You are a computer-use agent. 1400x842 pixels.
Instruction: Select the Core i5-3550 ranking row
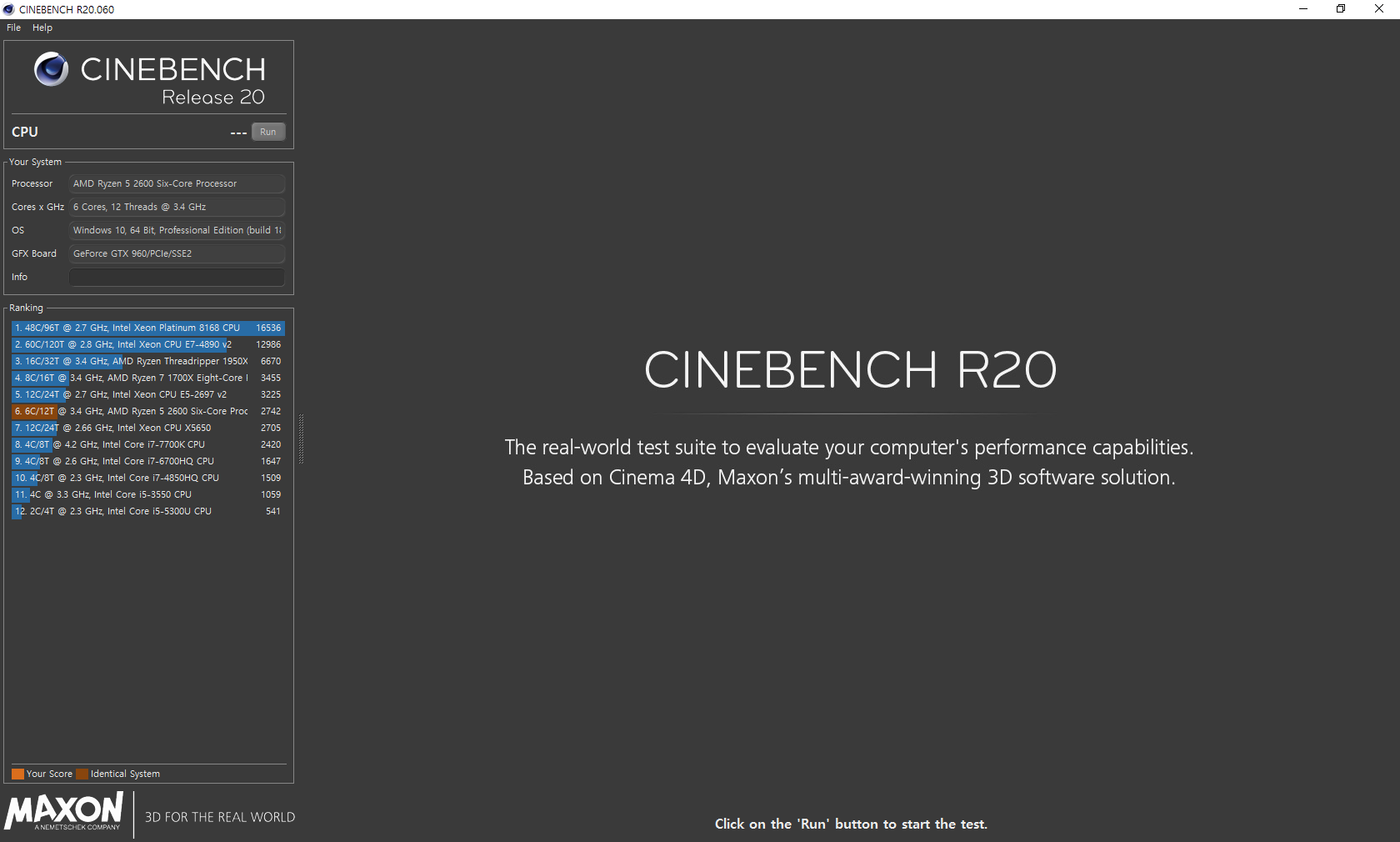click(x=148, y=494)
